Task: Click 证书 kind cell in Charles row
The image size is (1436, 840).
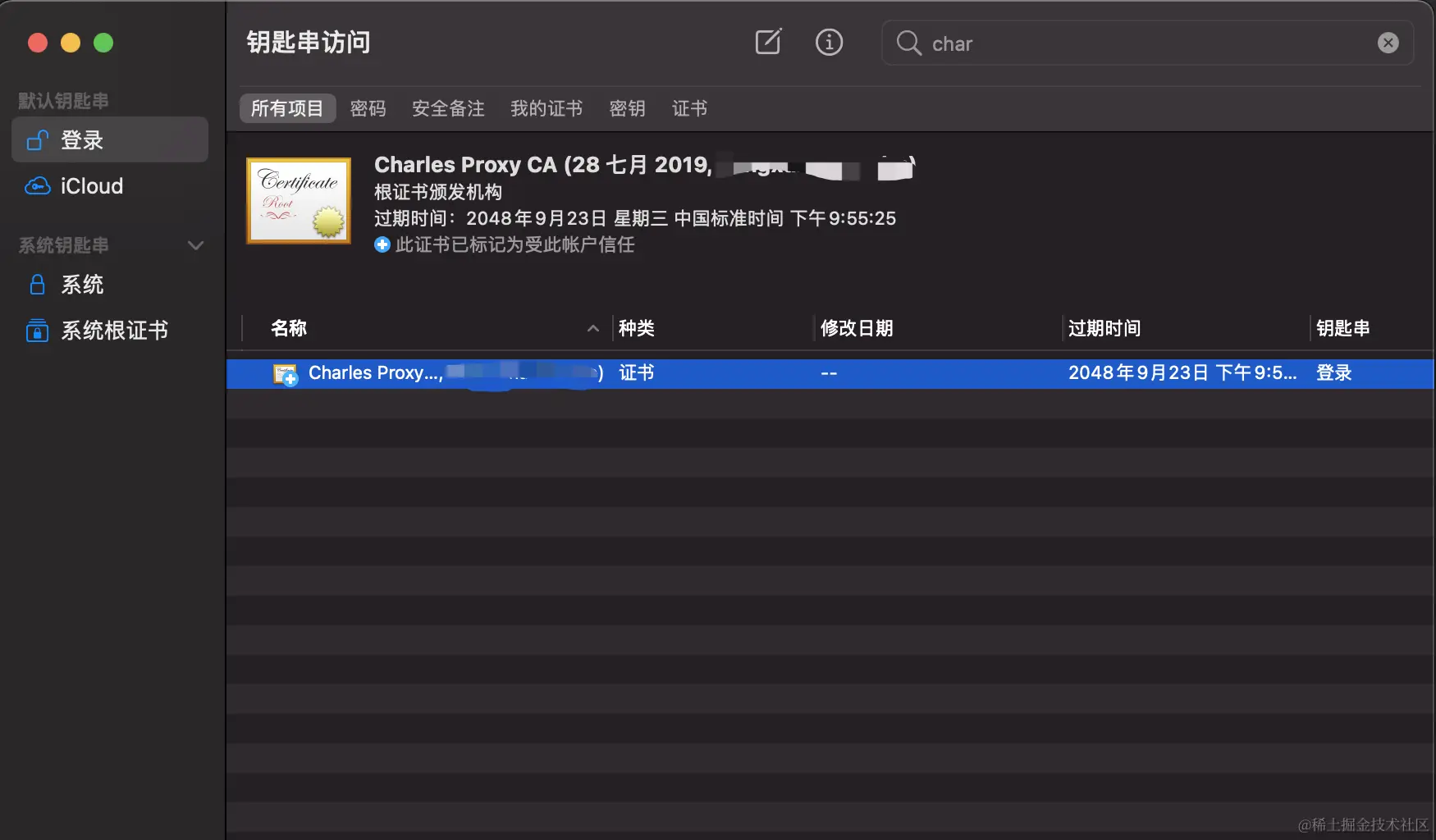Action: click(637, 373)
